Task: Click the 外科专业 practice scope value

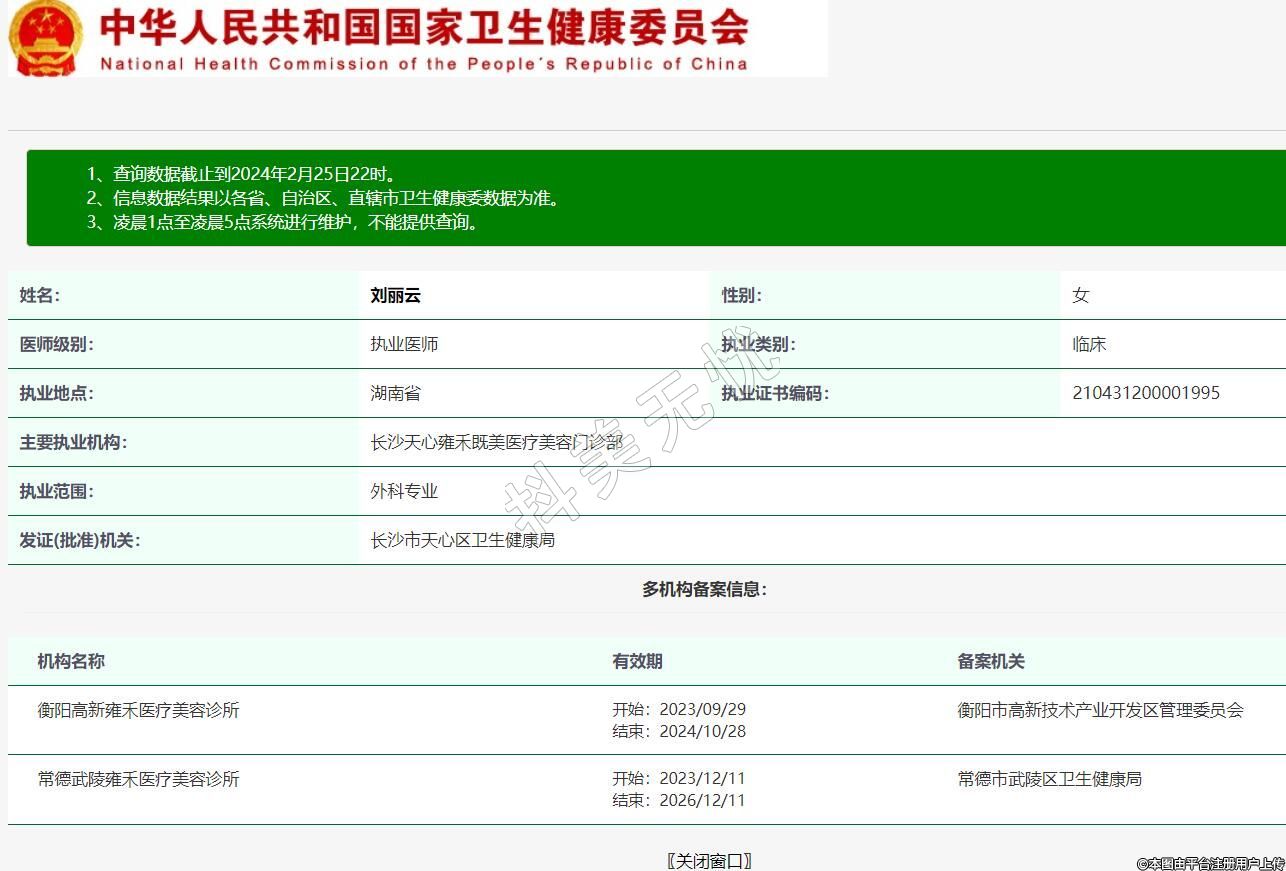Action: point(404,491)
